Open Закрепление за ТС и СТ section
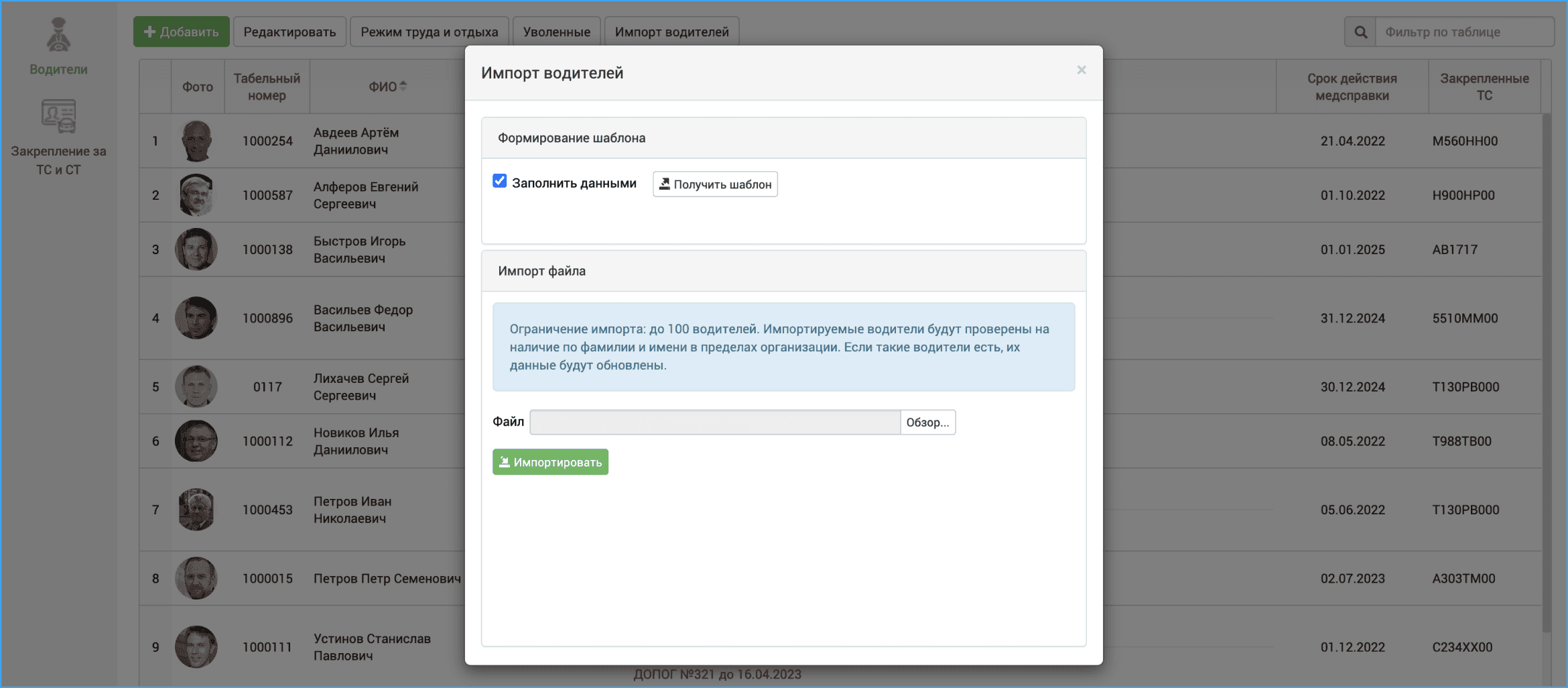The height and width of the screenshot is (688, 1568). click(x=58, y=117)
